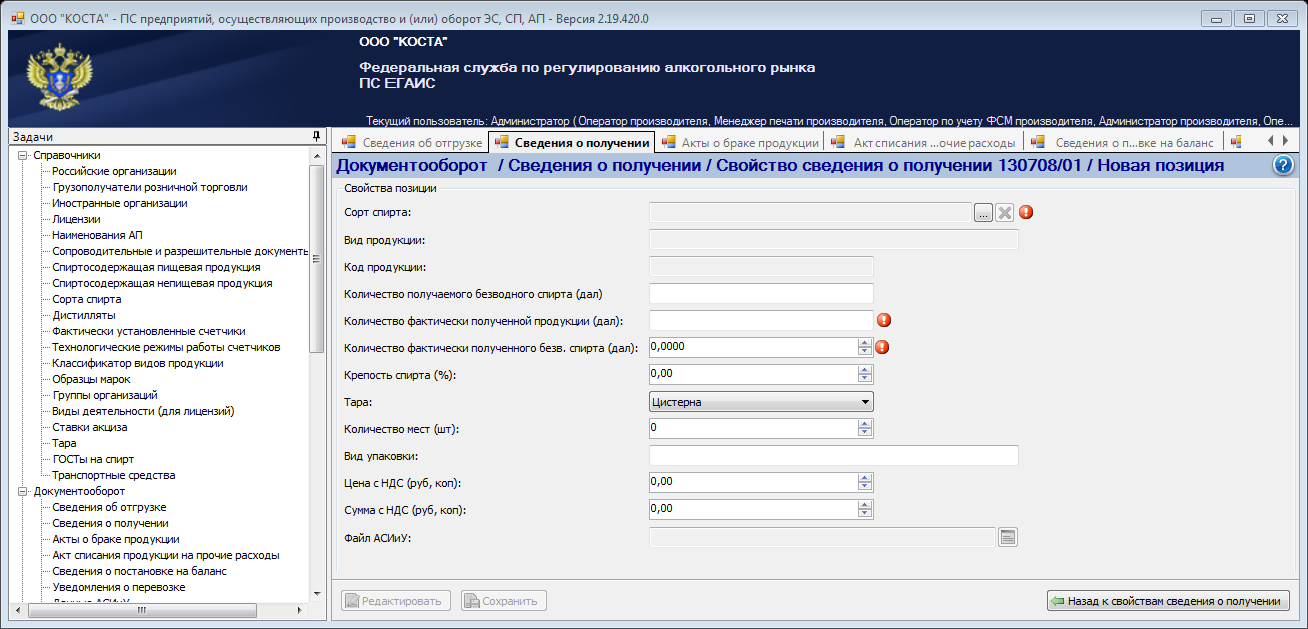Select ГОСТы на спирт tree item
The width and height of the screenshot is (1308, 629).
point(93,459)
